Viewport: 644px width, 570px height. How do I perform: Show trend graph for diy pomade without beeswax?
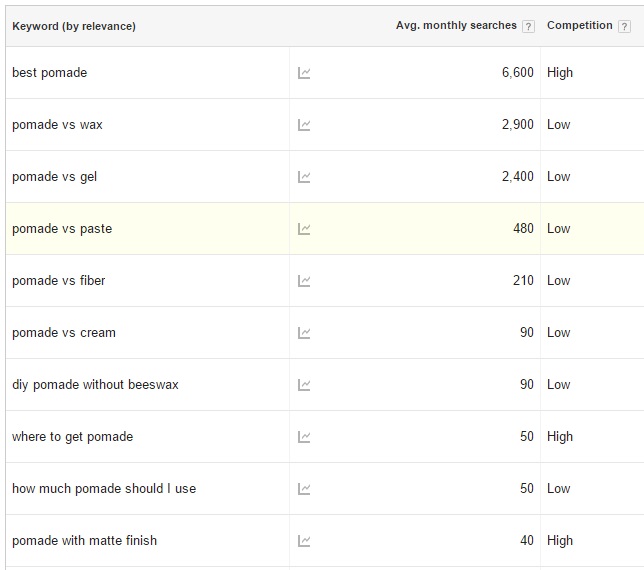point(304,385)
